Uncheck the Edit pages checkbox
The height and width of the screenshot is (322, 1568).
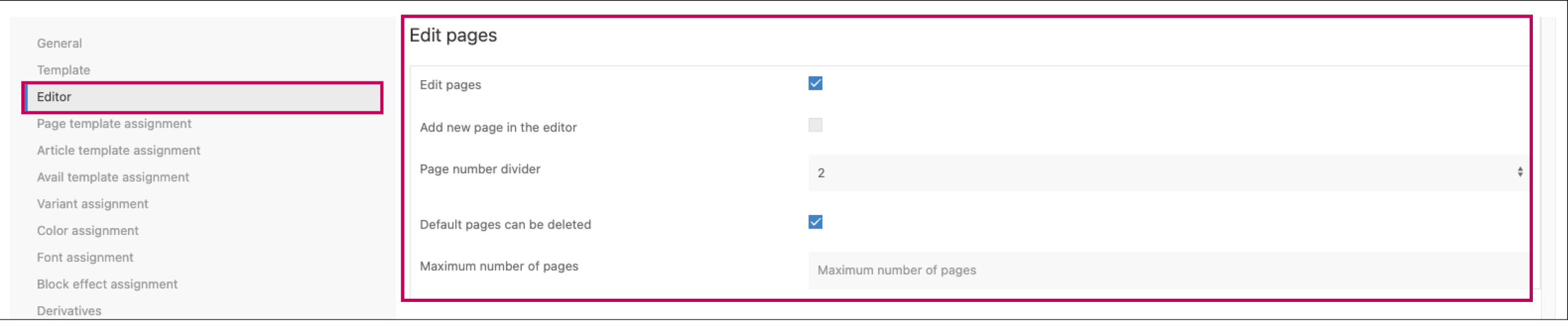815,83
